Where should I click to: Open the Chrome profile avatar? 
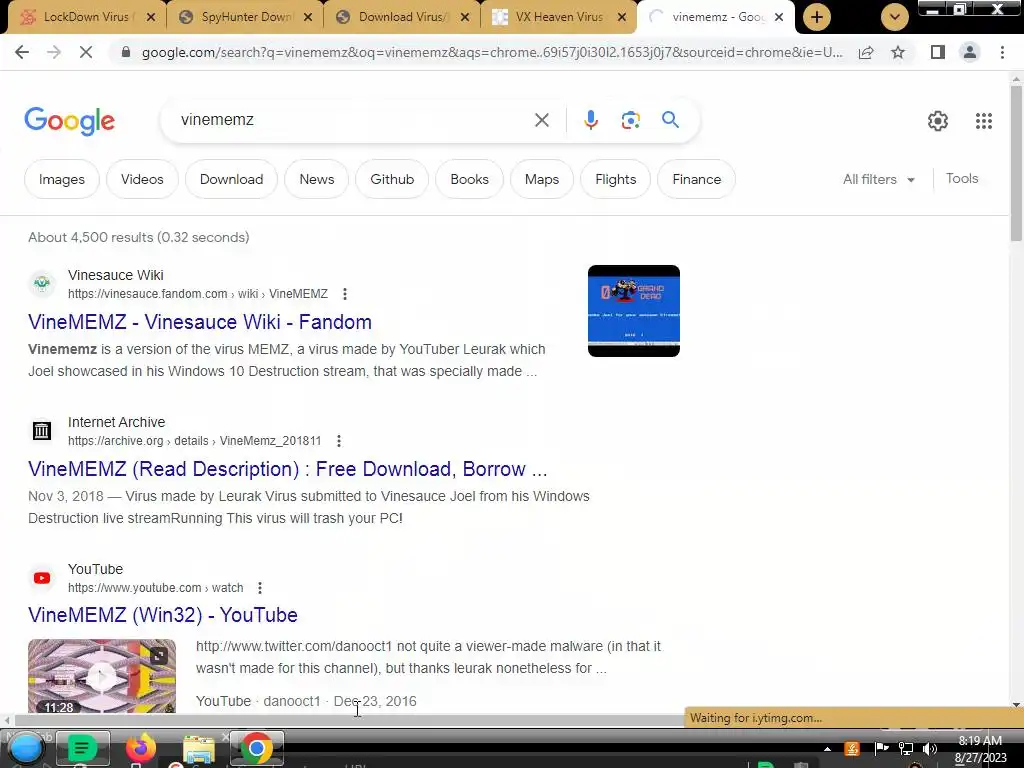[x=970, y=52]
